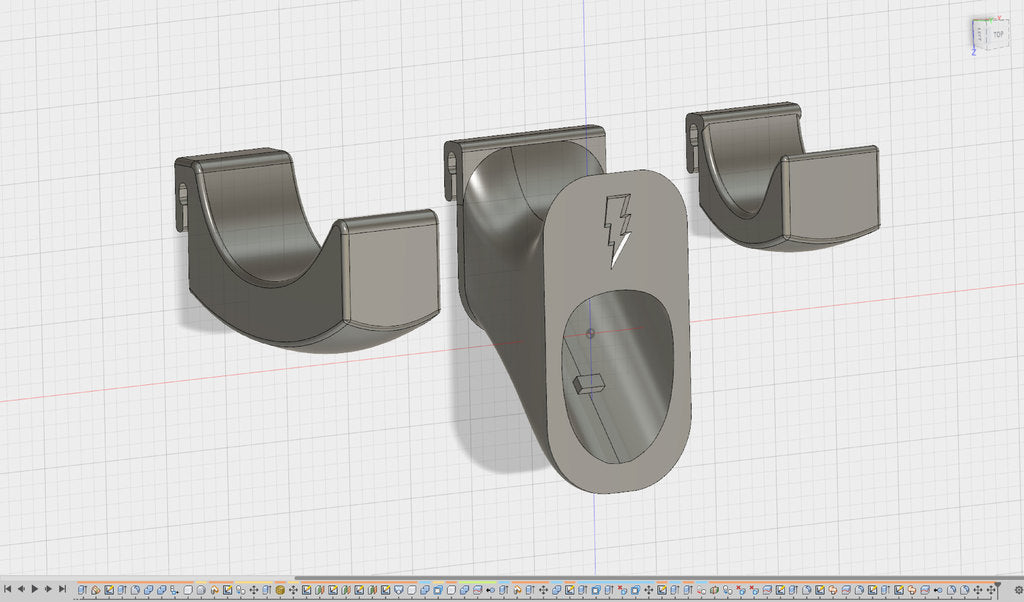Open the timeline settings gear
Image resolution: width=1024 pixels, height=602 pixels.
tap(1018, 590)
